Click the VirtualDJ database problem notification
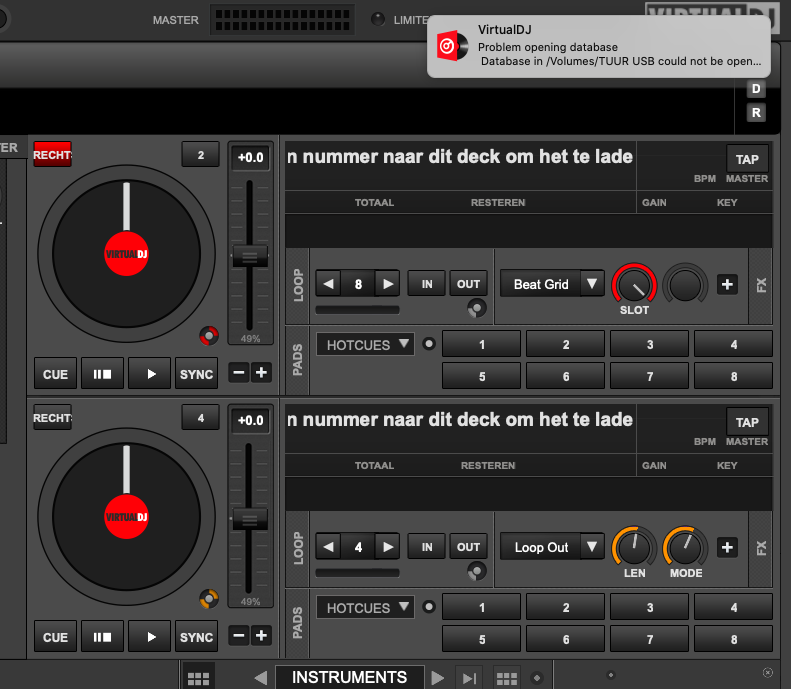 pyautogui.click(x=599, y=46)
